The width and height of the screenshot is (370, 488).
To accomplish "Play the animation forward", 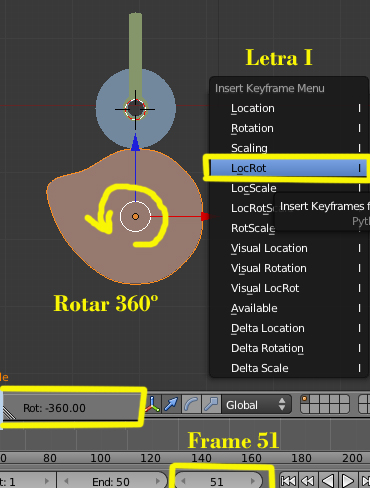I will (348, 481).
